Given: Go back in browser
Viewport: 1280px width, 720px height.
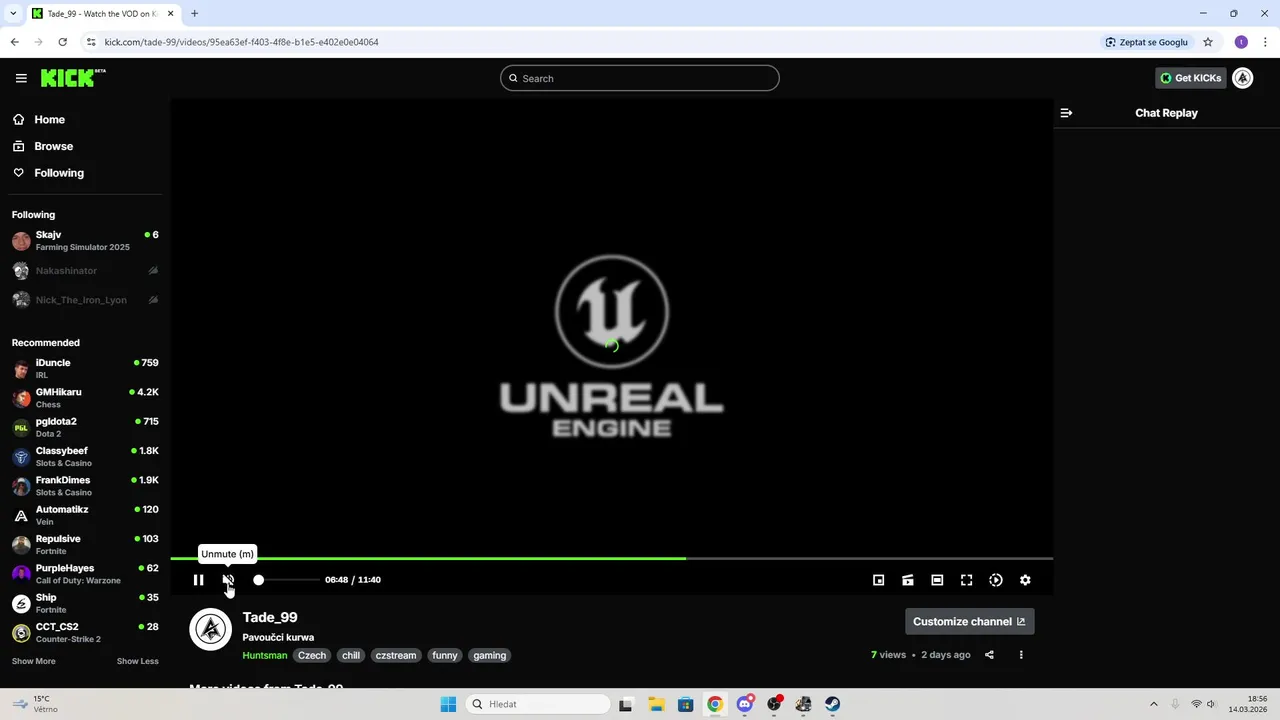Looking at the screenshot, I should click(14, 42).
